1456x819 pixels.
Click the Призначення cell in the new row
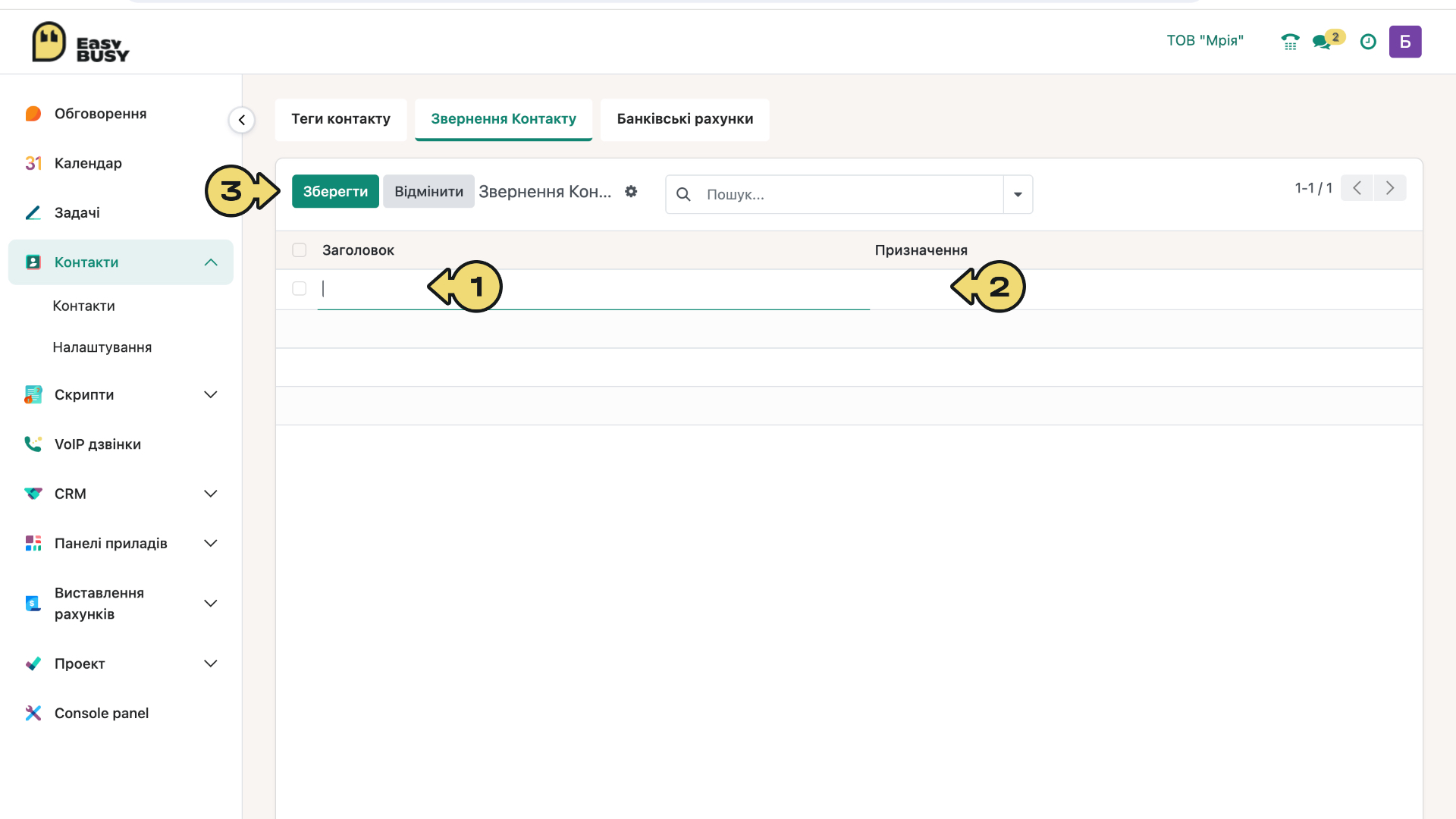click(x=1145, y=289)
